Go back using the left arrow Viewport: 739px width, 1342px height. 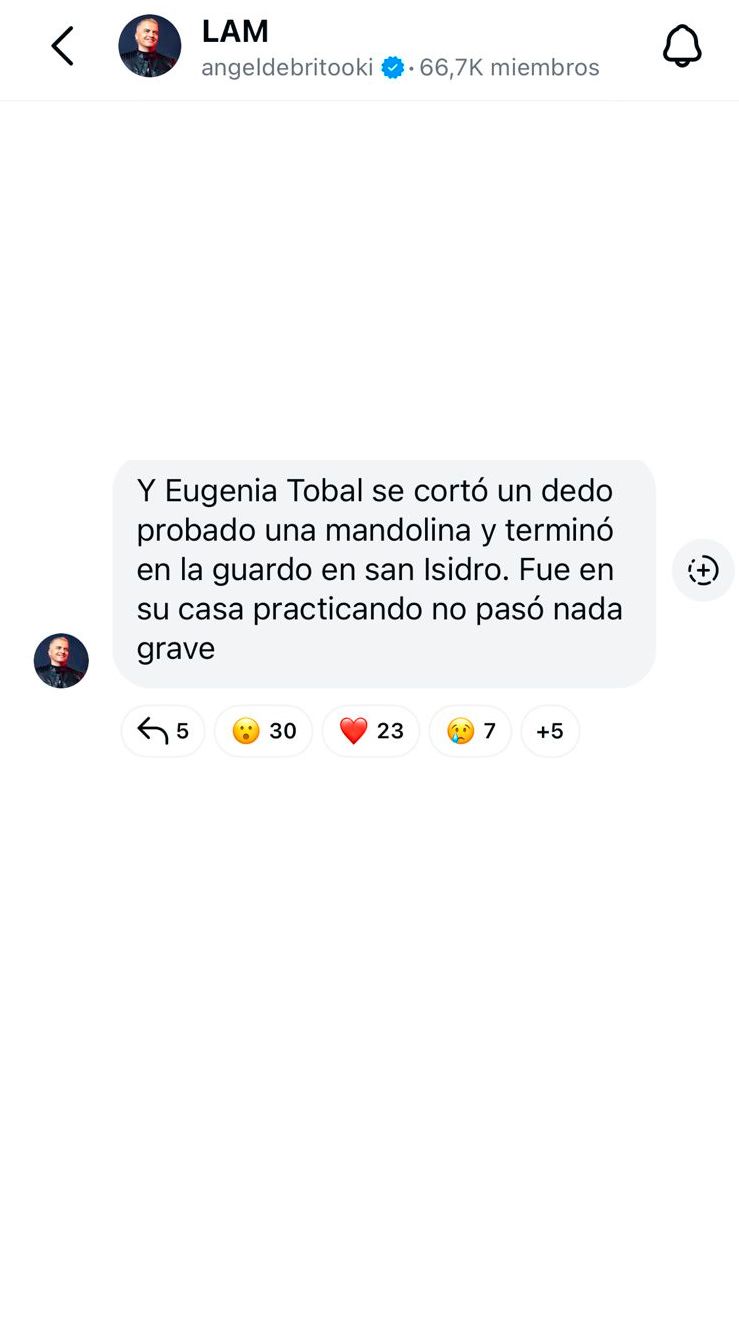coord(62,46)
